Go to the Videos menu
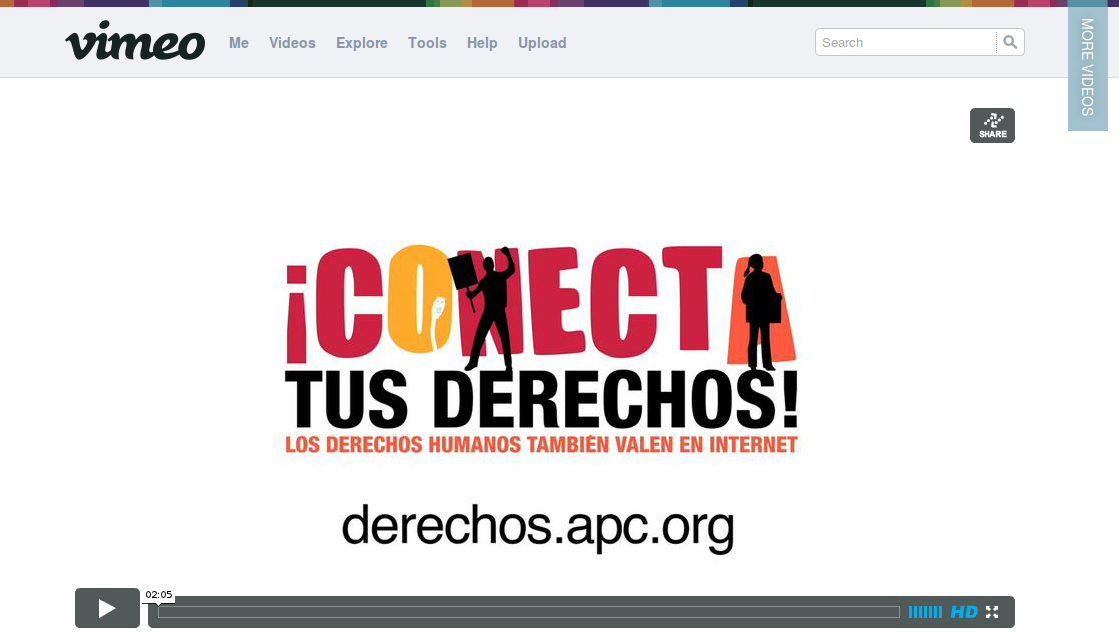Screen dimensions: 1119x635 [x=292, y=43]
